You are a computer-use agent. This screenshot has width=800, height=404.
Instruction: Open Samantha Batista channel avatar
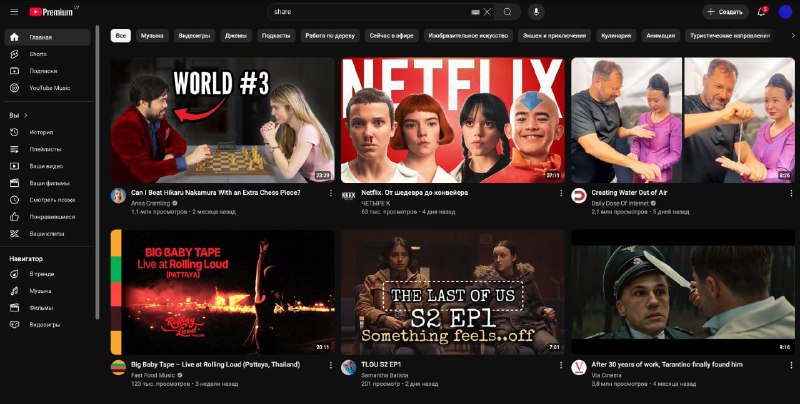(x=348, y=367)
